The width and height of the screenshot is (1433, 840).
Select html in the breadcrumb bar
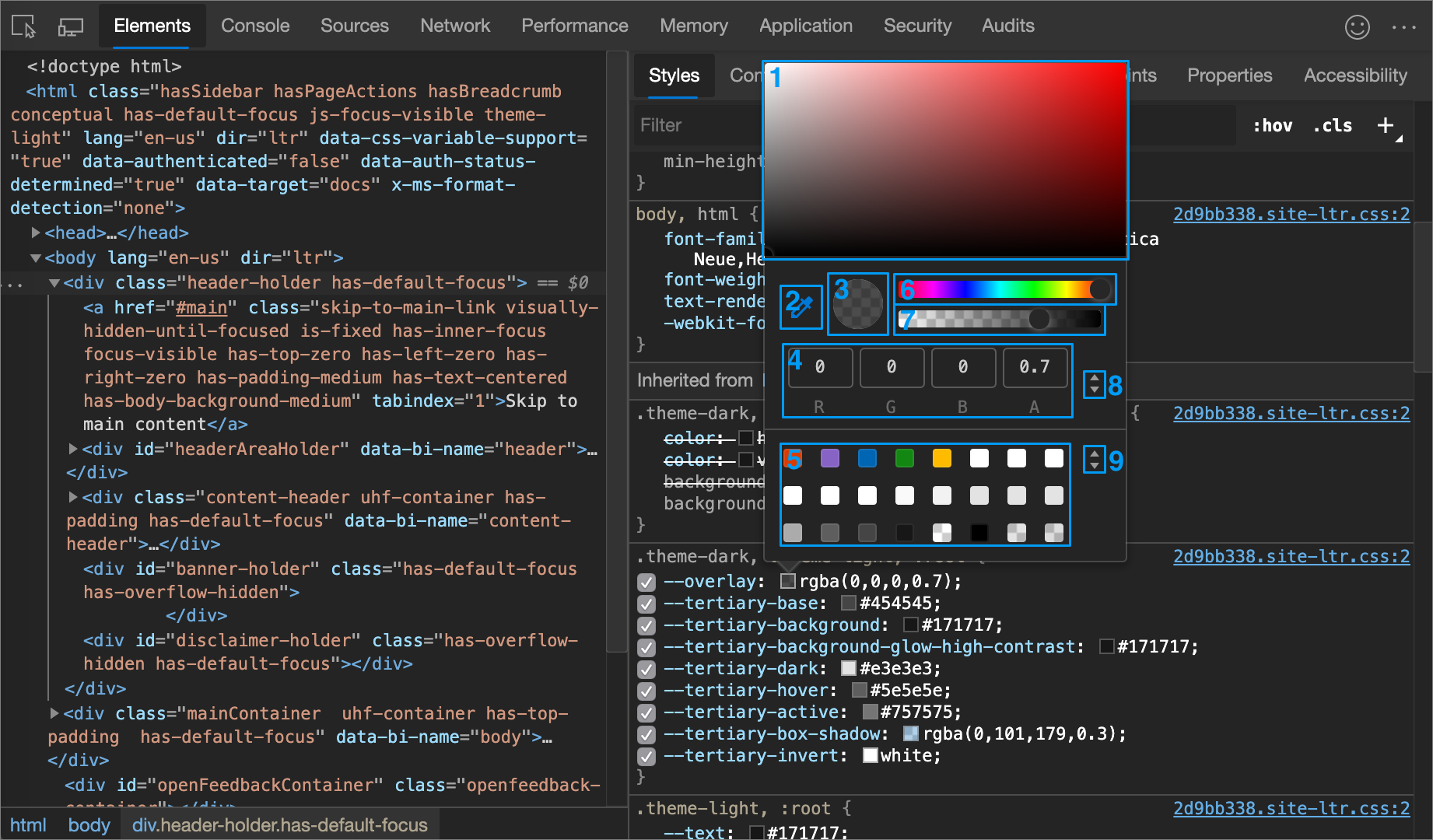[29, 825]
